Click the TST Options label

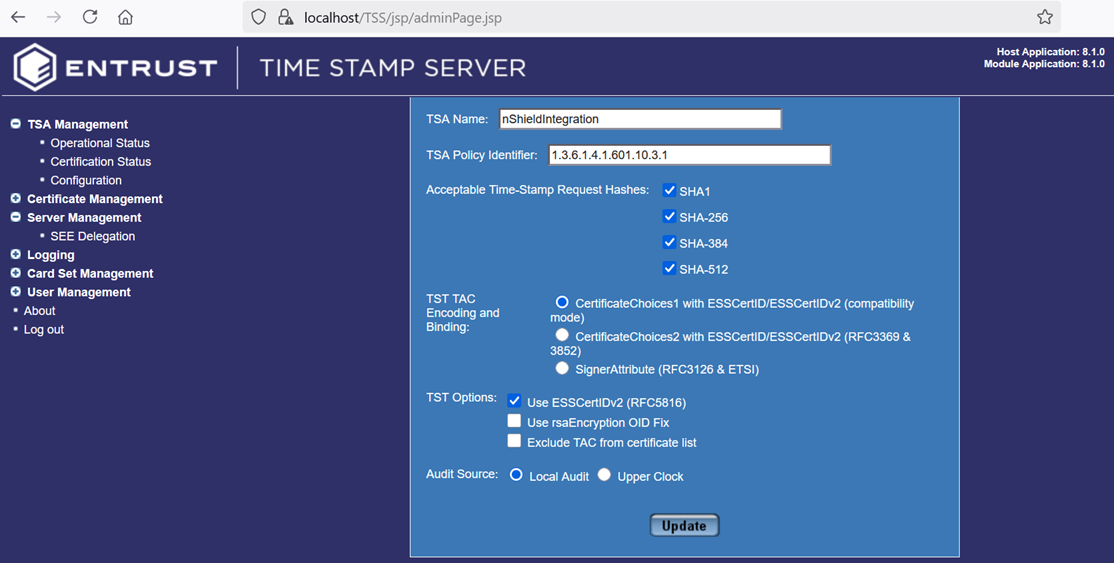point(461,397)
